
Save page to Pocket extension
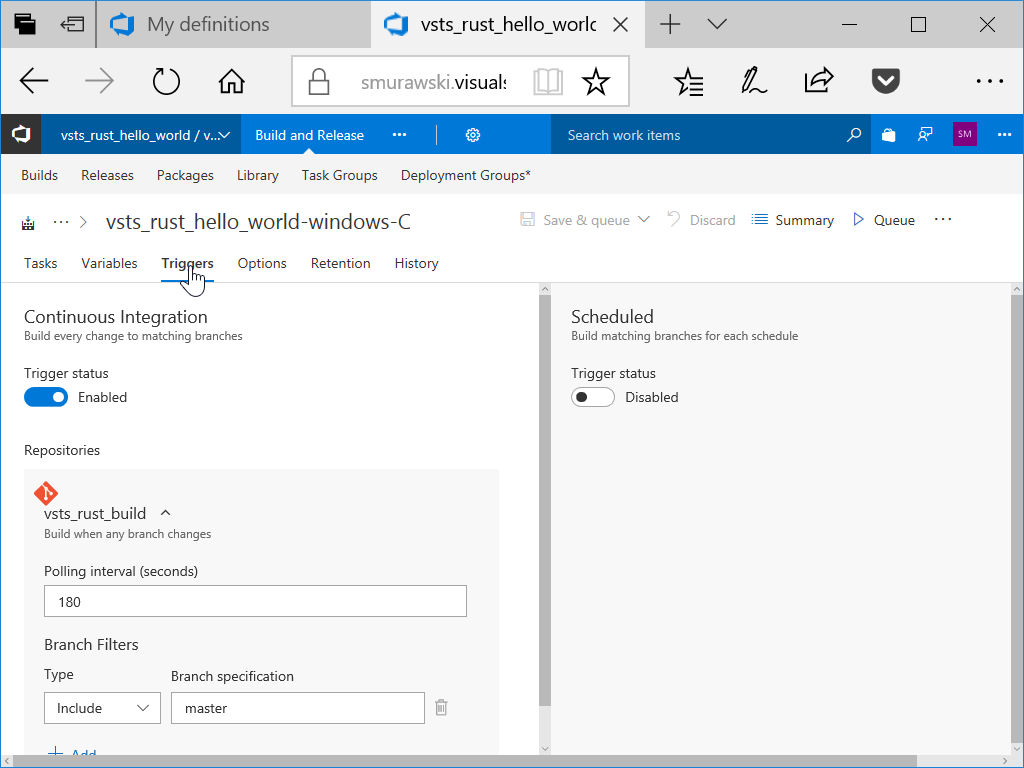coord(886,81)
